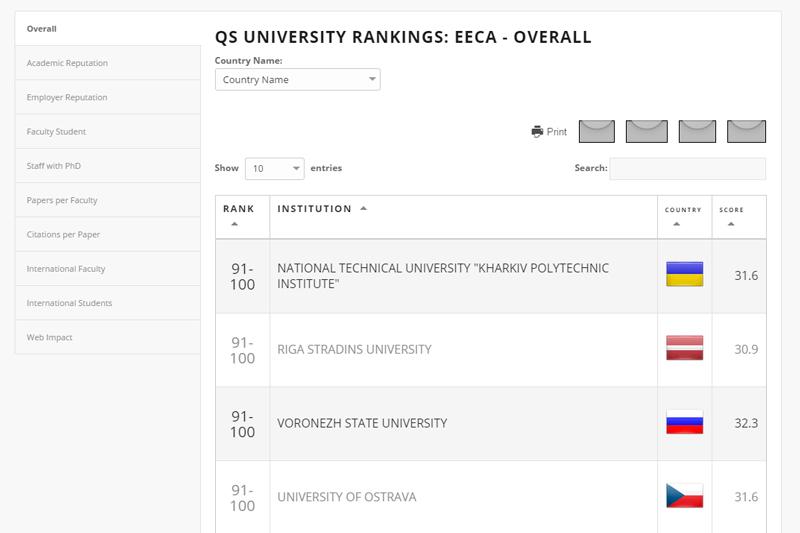800x533 pixels.
Task: Click the Ukraine flag in the Kharkiv row
Action: 684,275
